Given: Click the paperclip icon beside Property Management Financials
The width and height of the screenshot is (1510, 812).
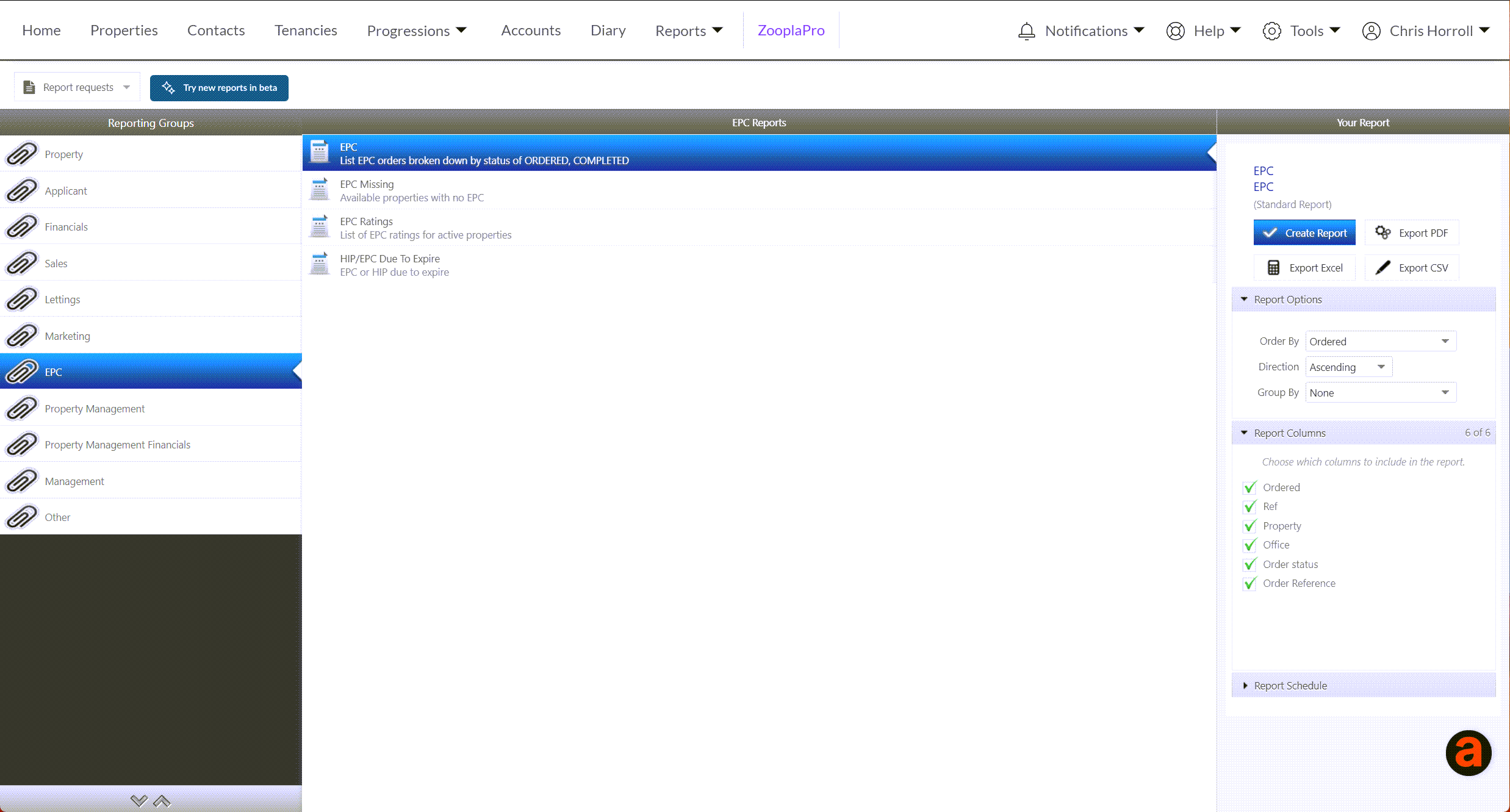Looking at the screenshot, I should [22, 444].
